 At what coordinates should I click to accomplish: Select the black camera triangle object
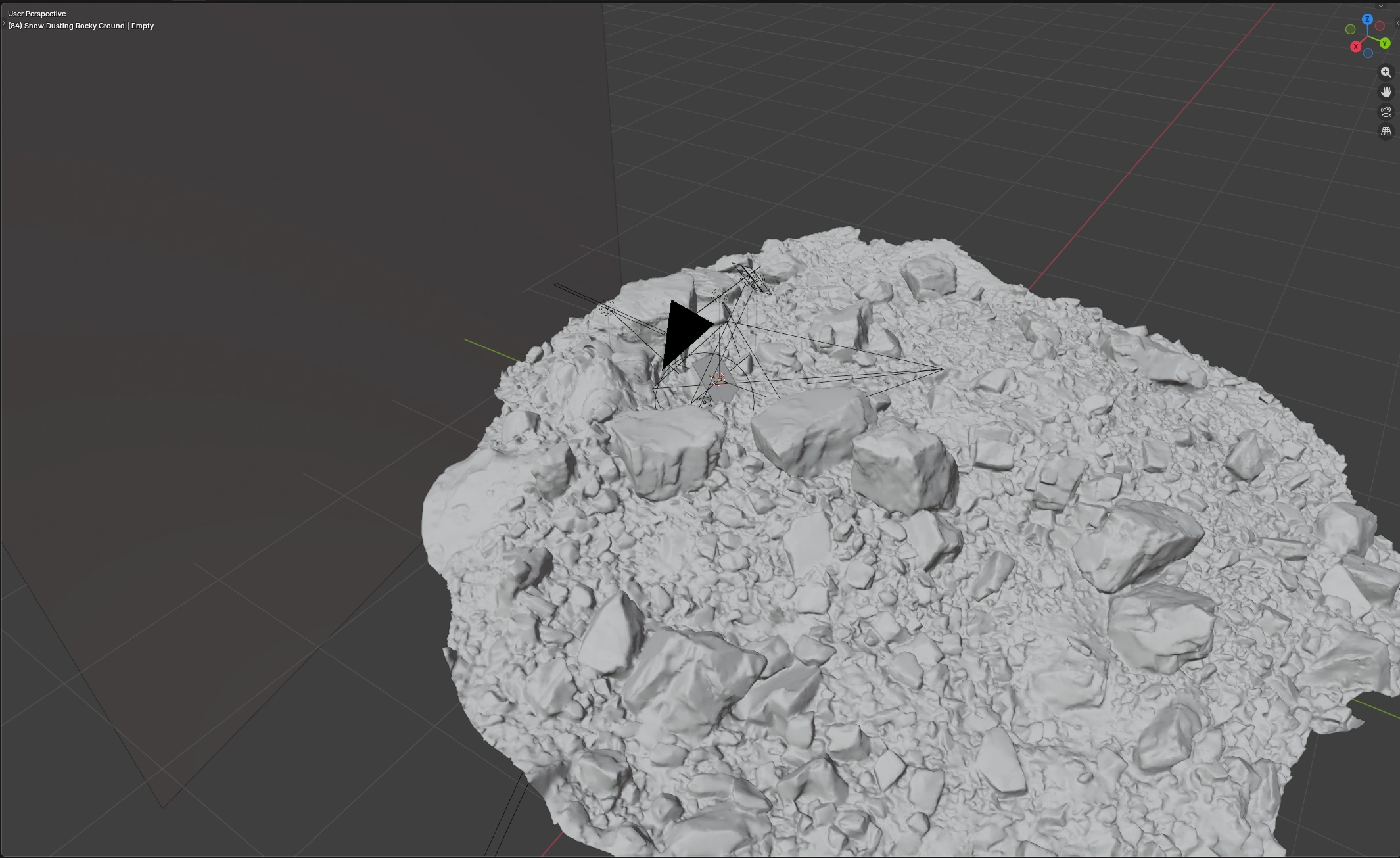point(682,332)
